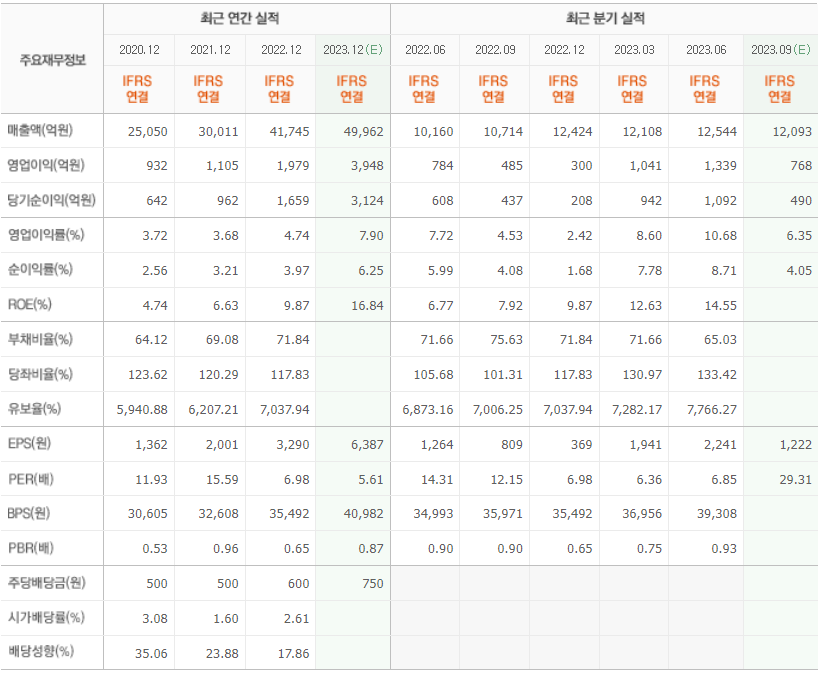
Task: Click the payout ratio value '17.86'
Action: (293, 653)
